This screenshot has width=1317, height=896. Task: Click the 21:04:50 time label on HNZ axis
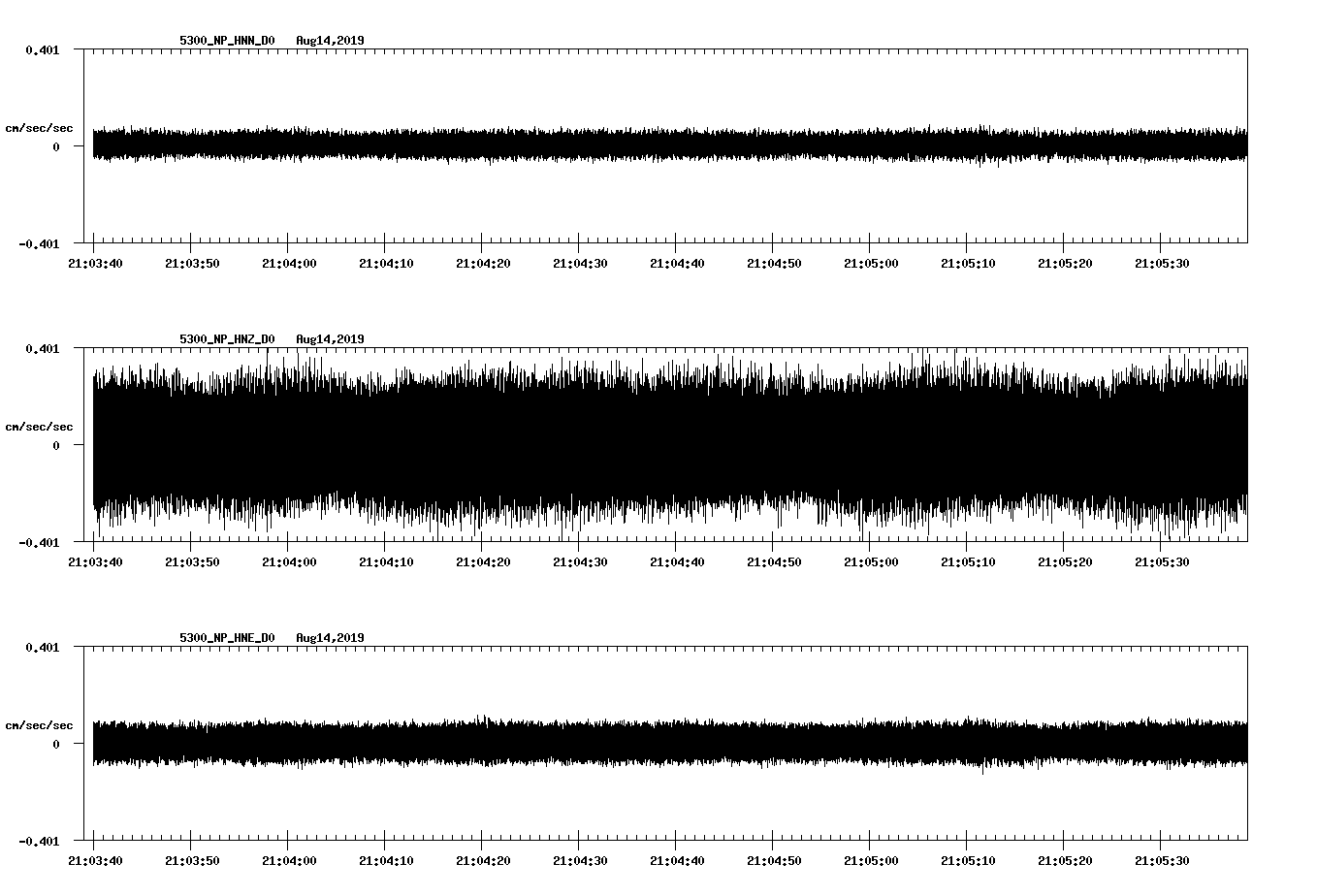pyautogui.click(x=774, y=562)
